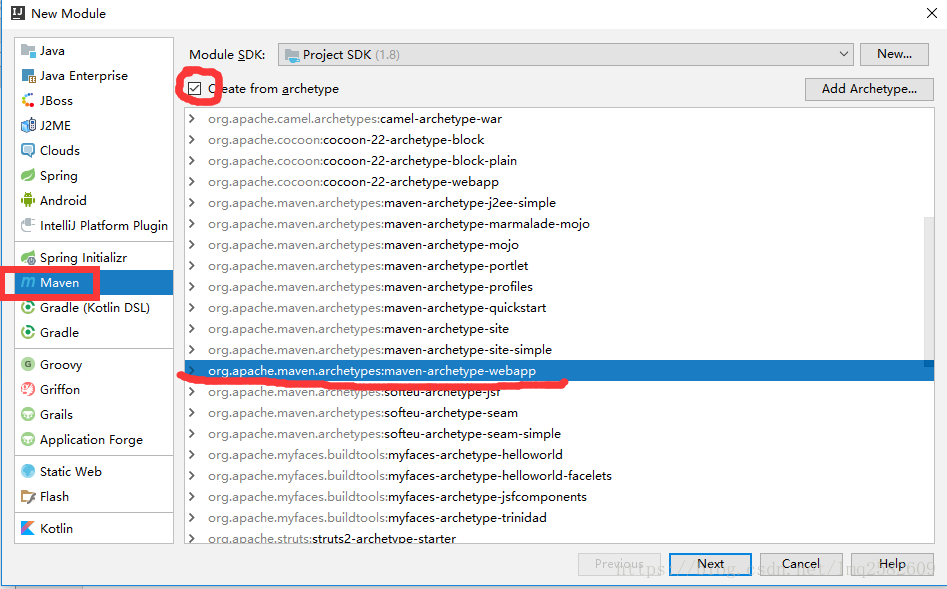Click the Flash icon
The height and width of the screenshot is (589, 947).
[x=28, y=497]
